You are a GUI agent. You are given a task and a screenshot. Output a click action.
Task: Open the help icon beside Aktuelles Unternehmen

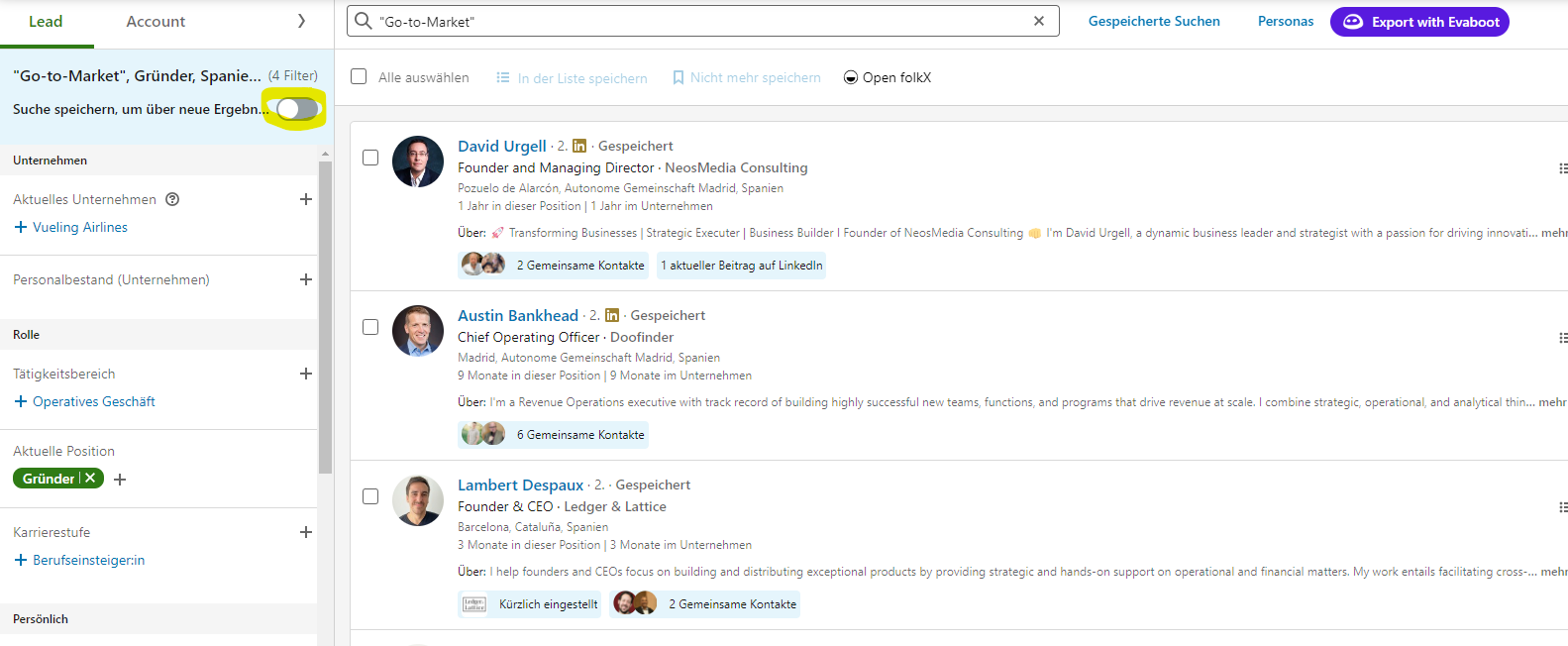(x=172, y=199)
